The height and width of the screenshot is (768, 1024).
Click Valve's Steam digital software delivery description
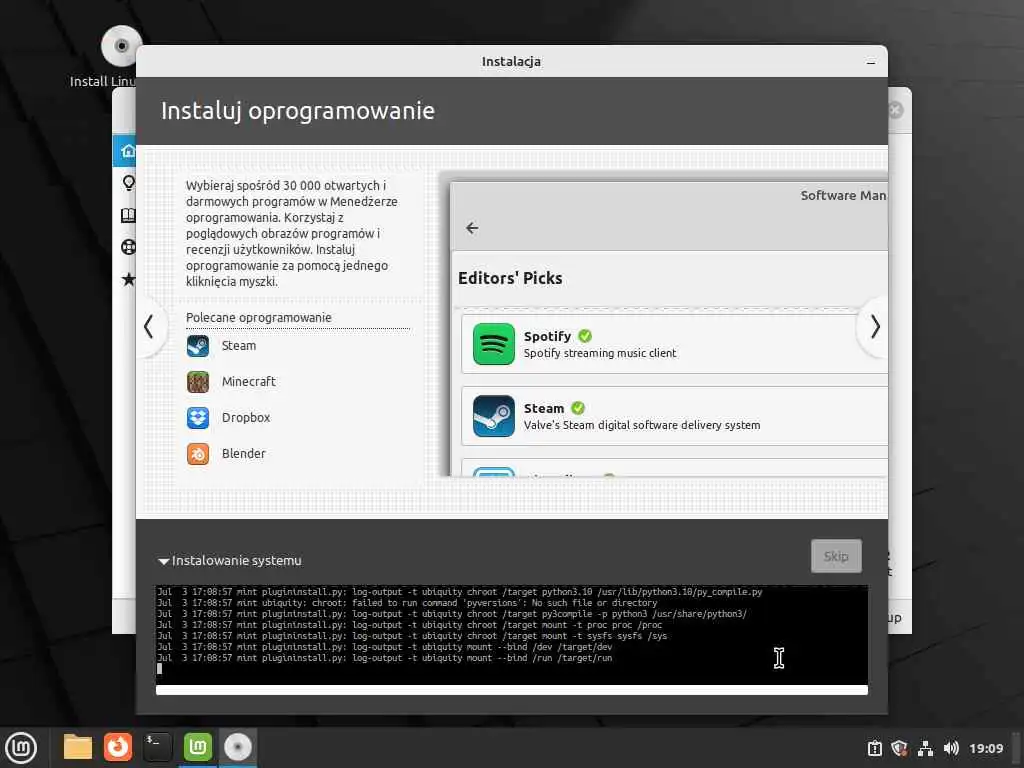point(642,425)
